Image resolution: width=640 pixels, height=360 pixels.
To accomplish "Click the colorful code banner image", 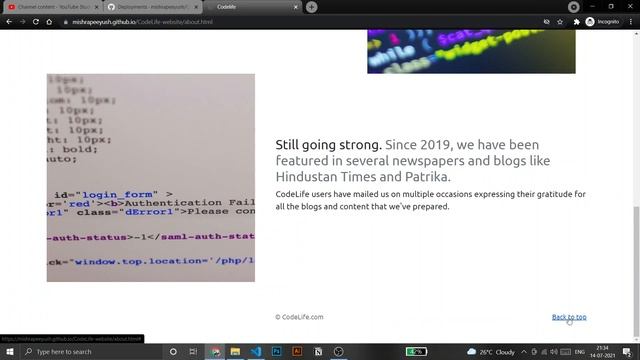I will tap(471, 51).
